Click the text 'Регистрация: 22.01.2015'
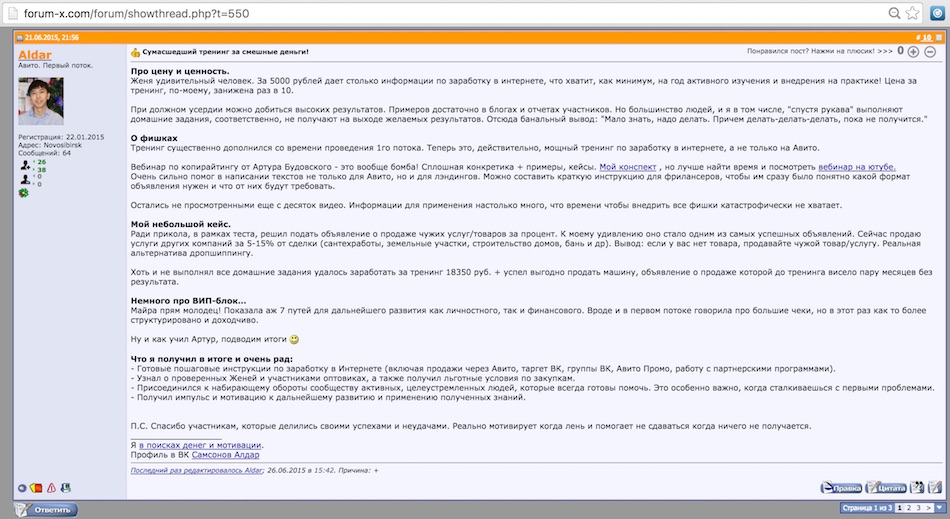Image resolution: width=950 pixels, height=519 pixels. pyautogui.click(x=61, y=137)
